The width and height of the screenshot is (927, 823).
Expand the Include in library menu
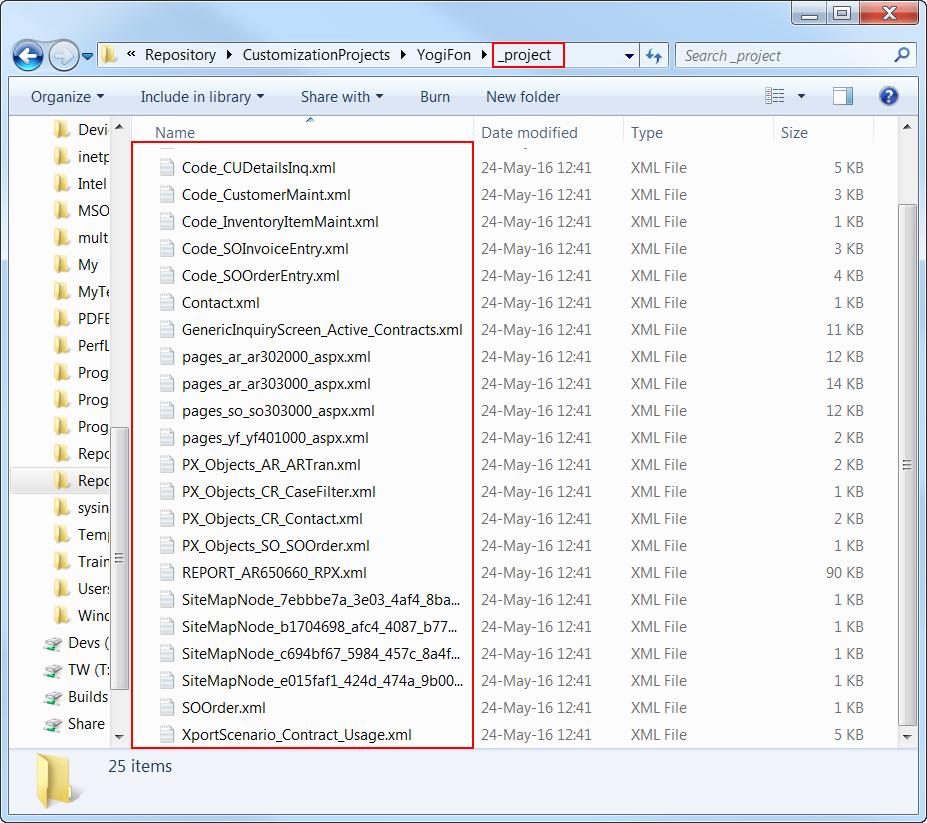click(202, 97)
